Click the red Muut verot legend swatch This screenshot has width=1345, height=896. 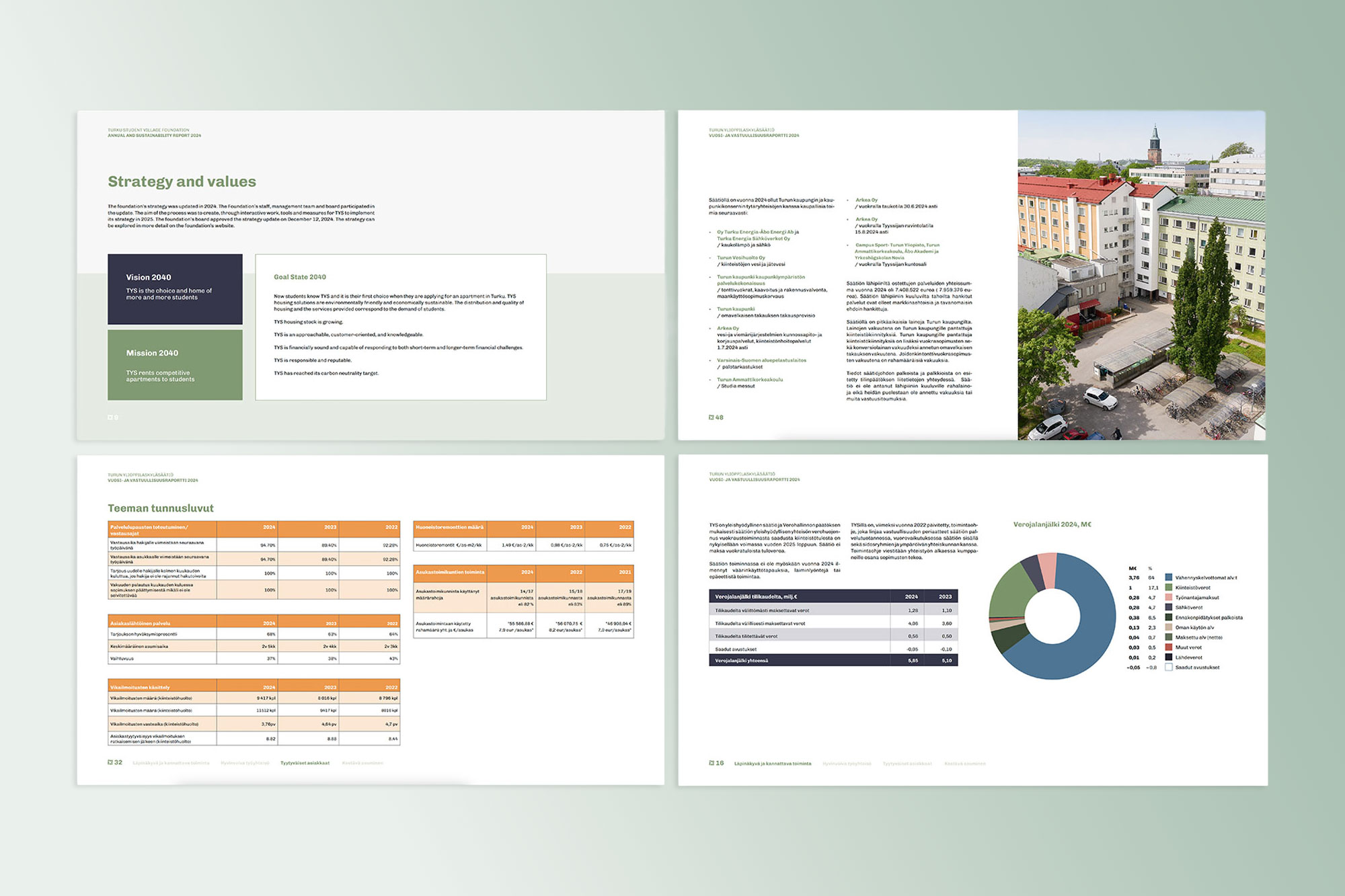coord(1169,647)
